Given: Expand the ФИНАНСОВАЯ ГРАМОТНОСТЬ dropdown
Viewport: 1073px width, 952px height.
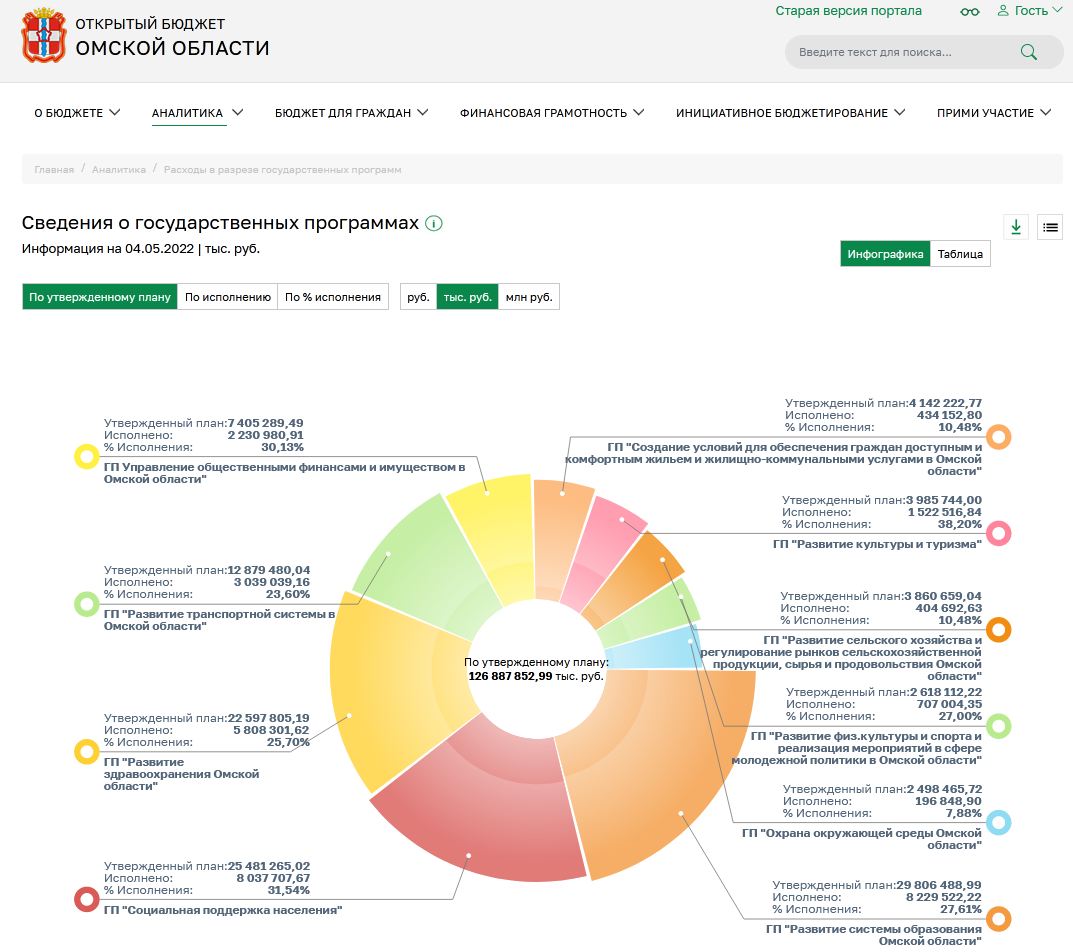Looking at the screenshot, I should (552, 113).
